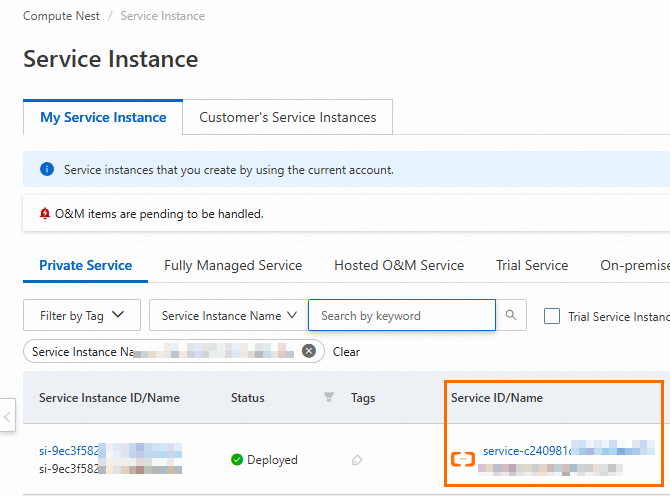The image size is (670, 496).
Task: Expand the collapsed left side panel
Action: pos(8,415)
